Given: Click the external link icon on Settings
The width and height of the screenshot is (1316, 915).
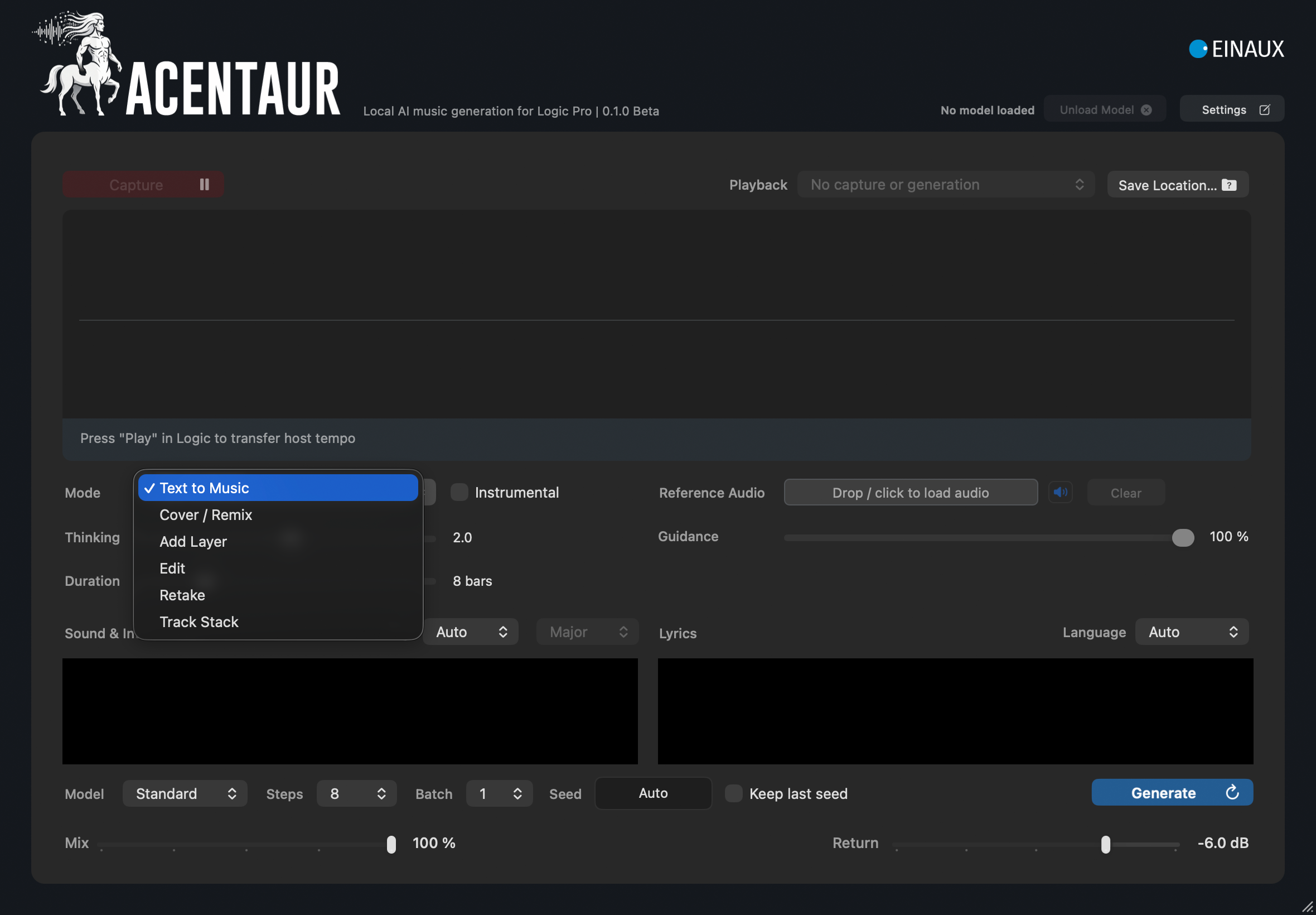Looking at the screenshot, I should pos(1265,109).
